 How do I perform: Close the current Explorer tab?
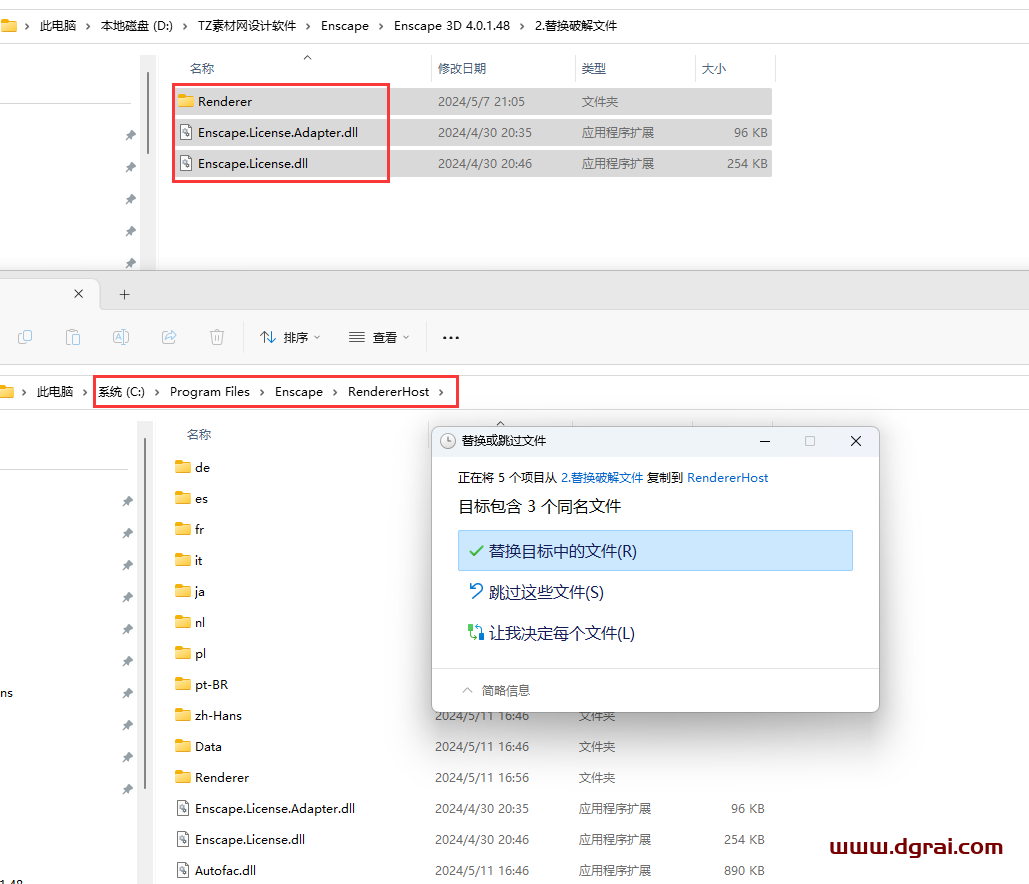(x=78, y=294)
